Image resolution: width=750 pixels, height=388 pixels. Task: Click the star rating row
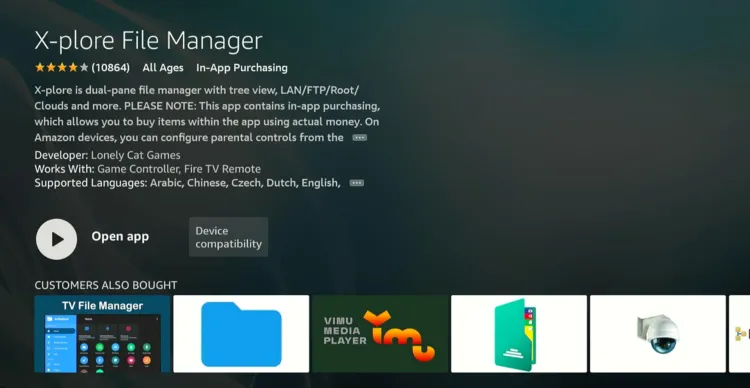[x=62, y=68]
